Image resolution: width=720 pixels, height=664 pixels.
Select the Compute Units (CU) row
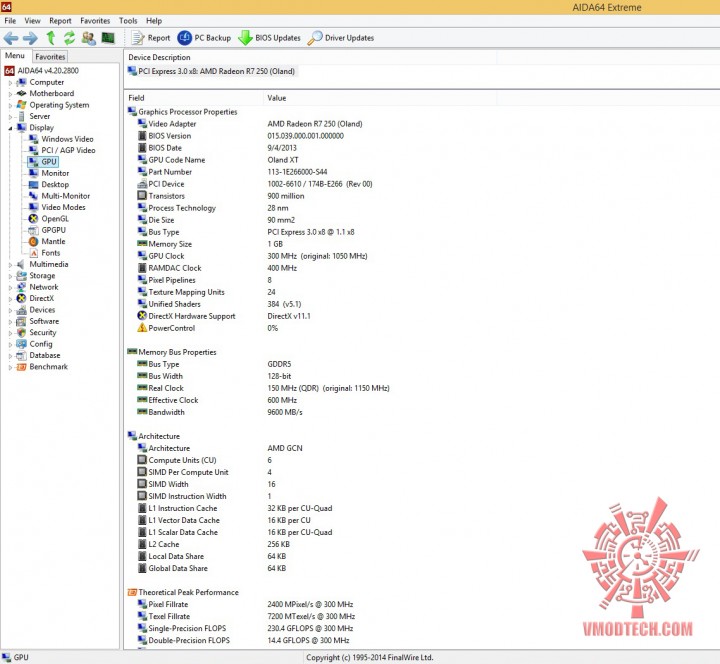(x=205, y=460)
